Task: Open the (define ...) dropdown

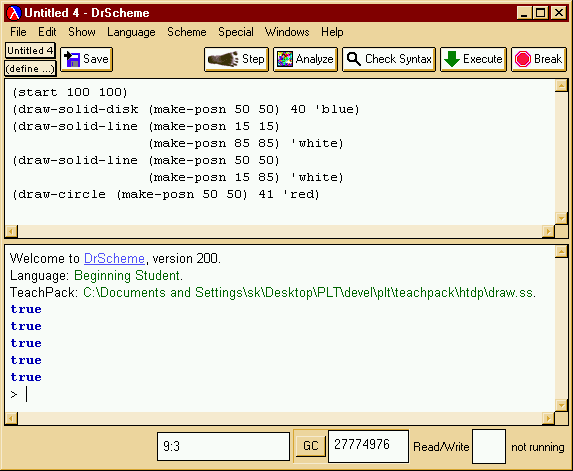Action: [30, 69]
